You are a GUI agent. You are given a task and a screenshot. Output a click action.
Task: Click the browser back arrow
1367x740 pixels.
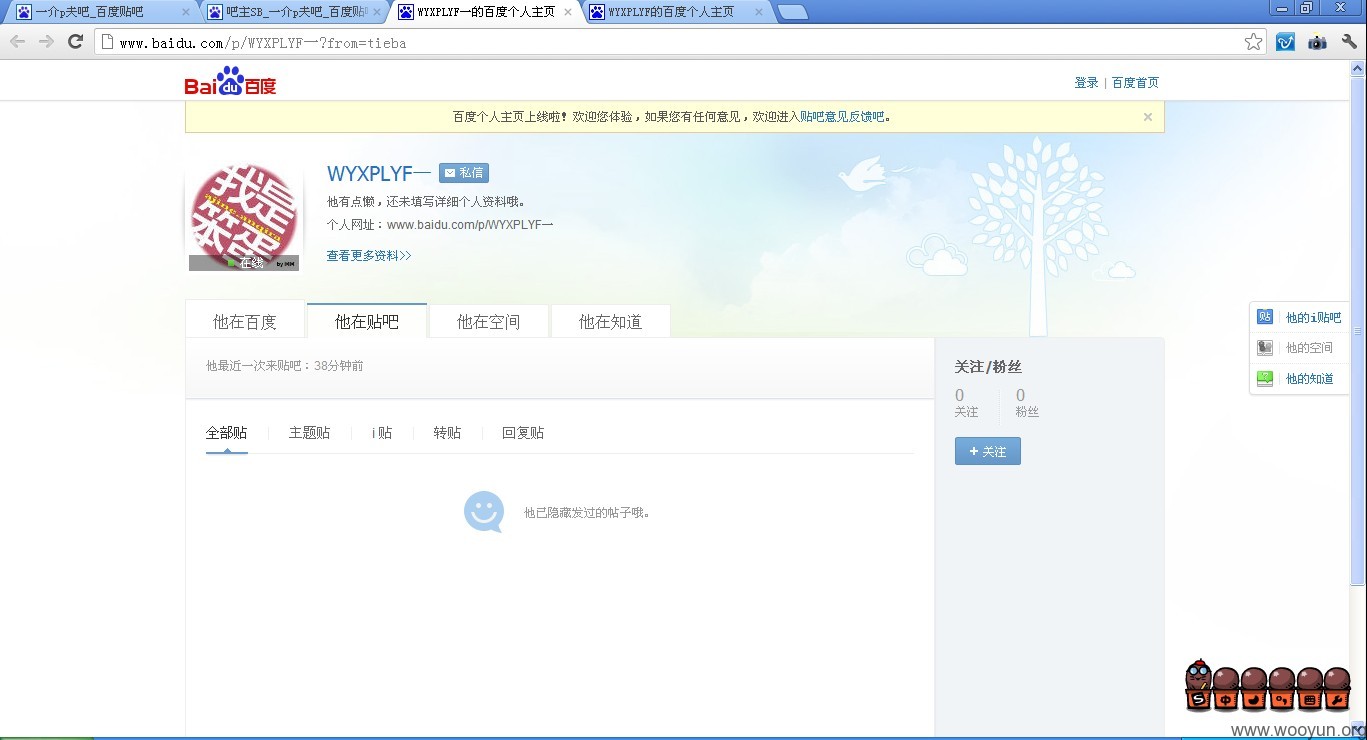click(x=17, y=41)
